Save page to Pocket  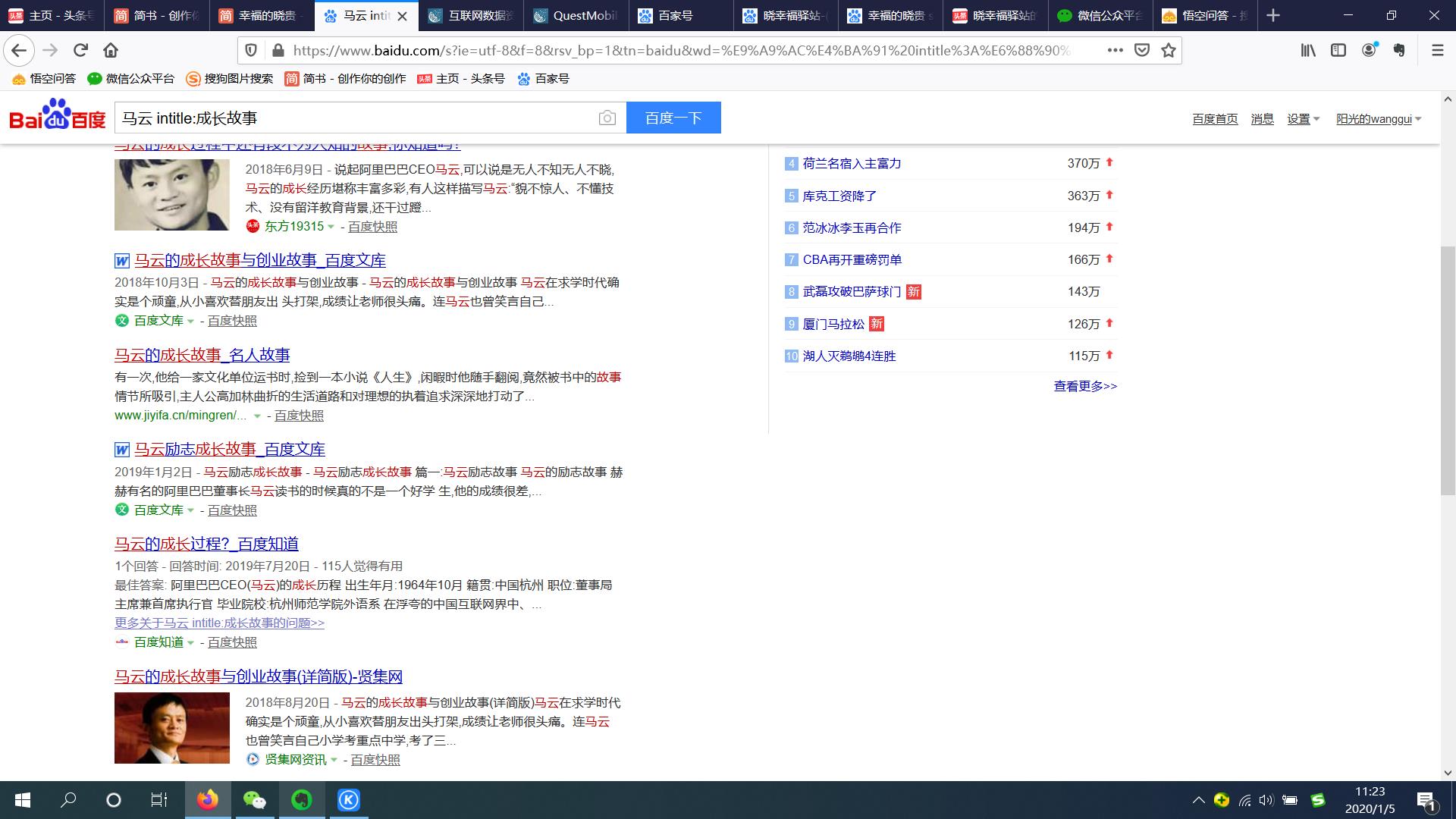point(1141,50)
